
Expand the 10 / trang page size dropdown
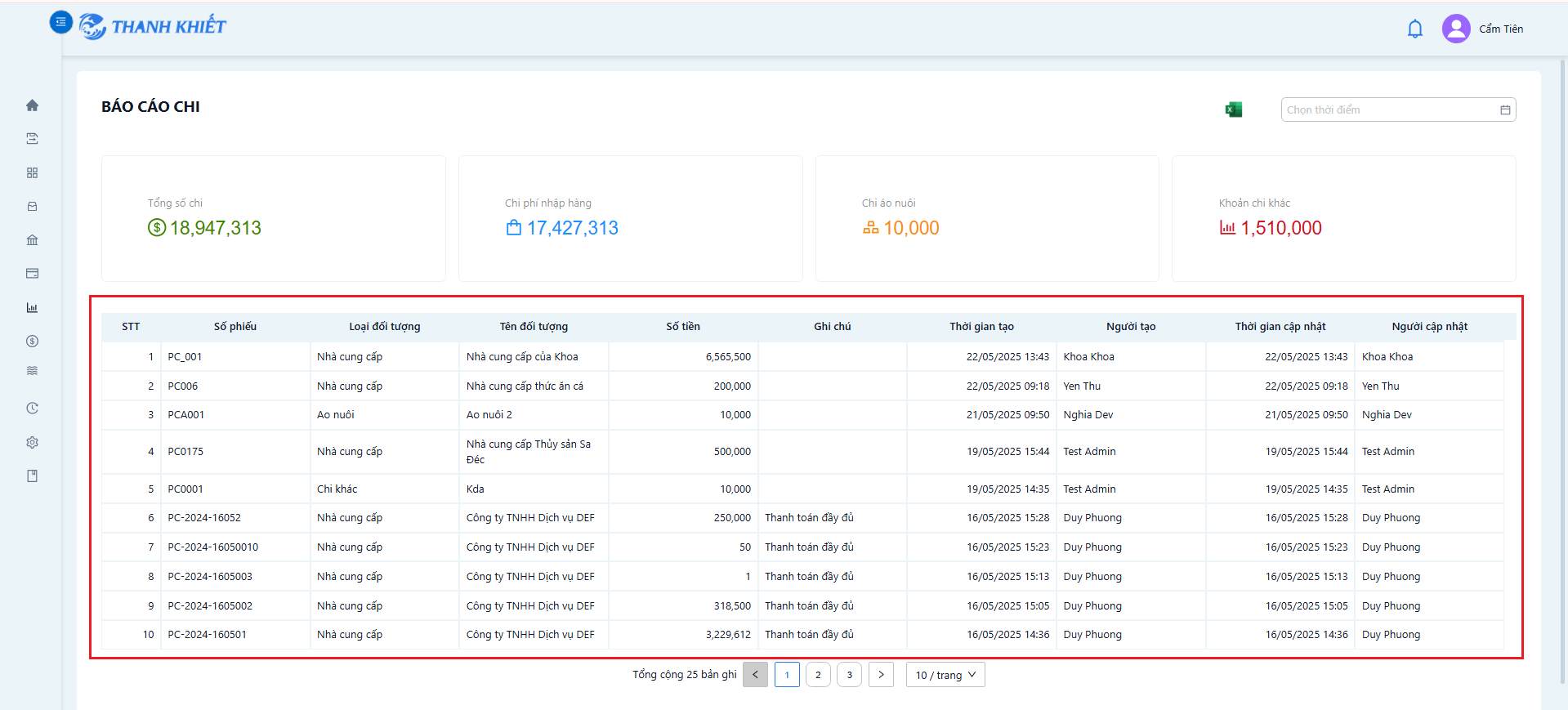945,675
